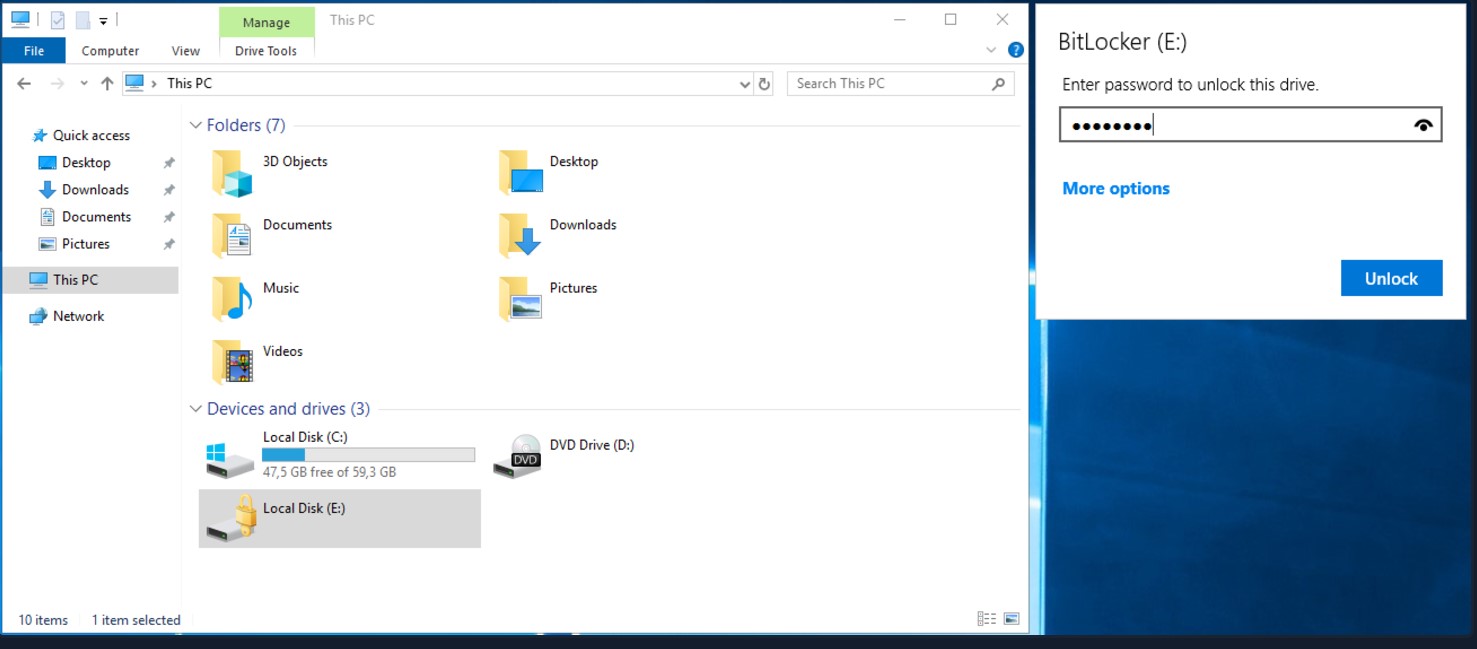Viewport: 1477px width, 649px height.
Task: Open the File menu
Action: click(x=34, y=51)
